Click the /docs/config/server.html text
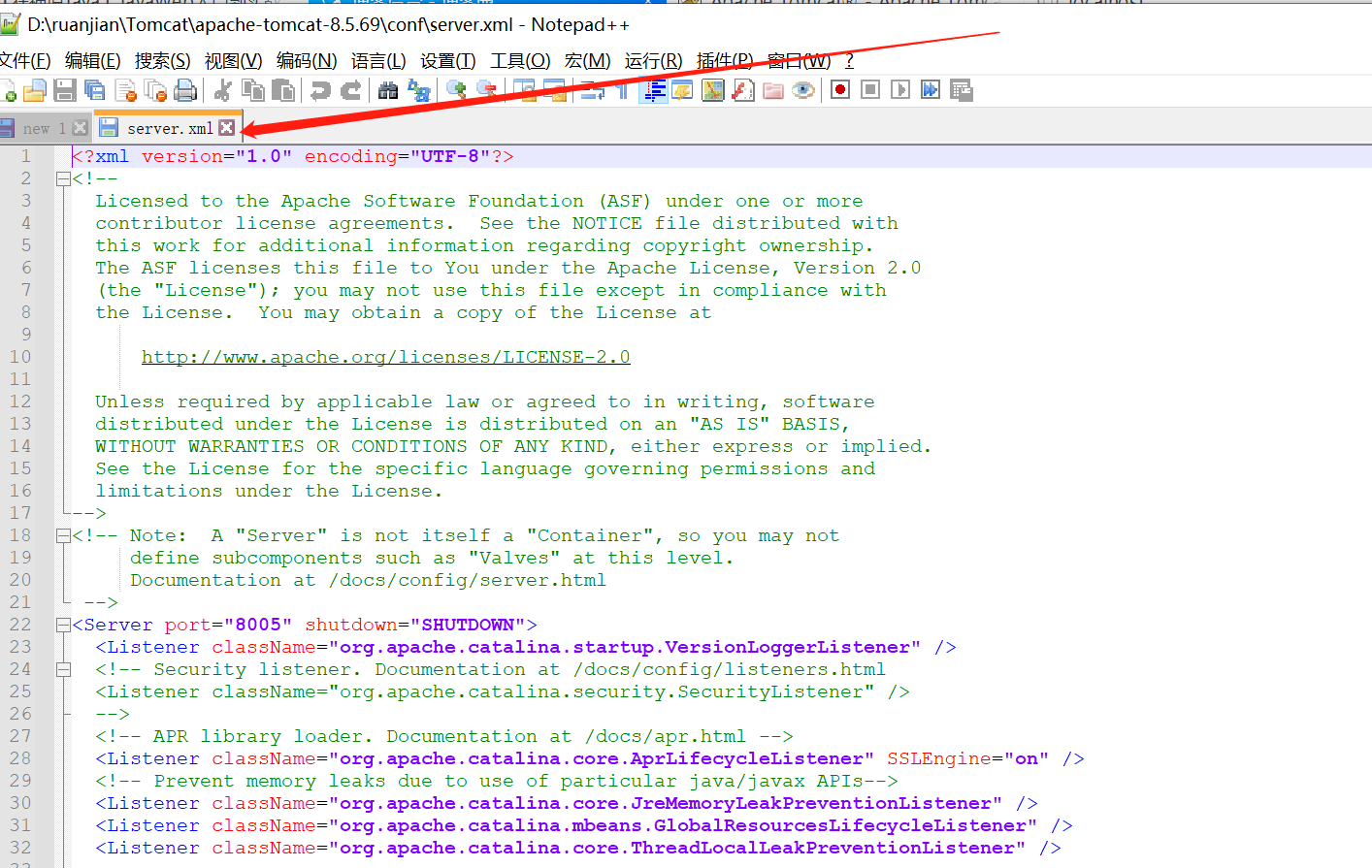 [468, 580]
